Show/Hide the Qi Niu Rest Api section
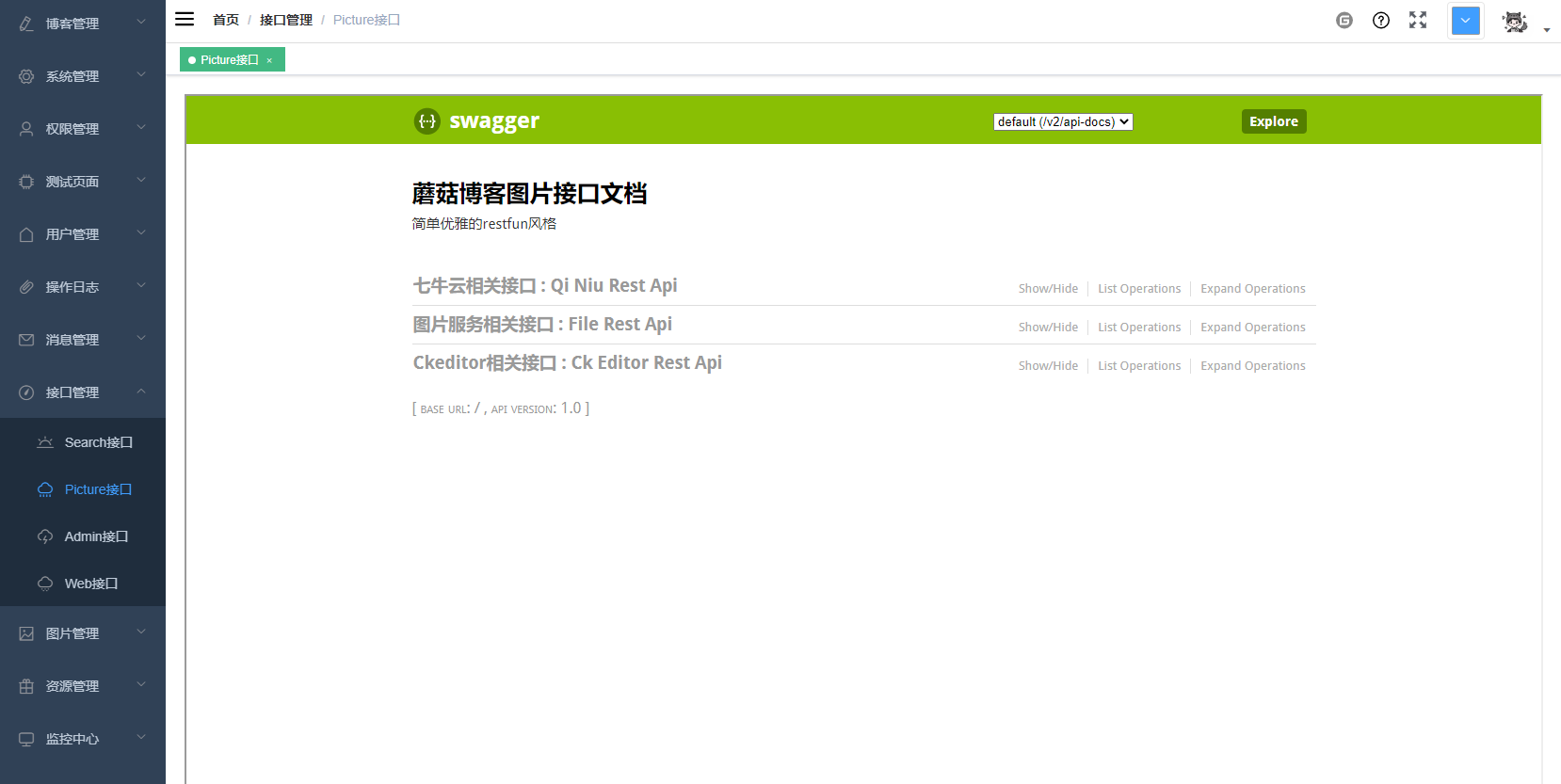Viewport: 1561px width, 784px height. (1048, 289)
